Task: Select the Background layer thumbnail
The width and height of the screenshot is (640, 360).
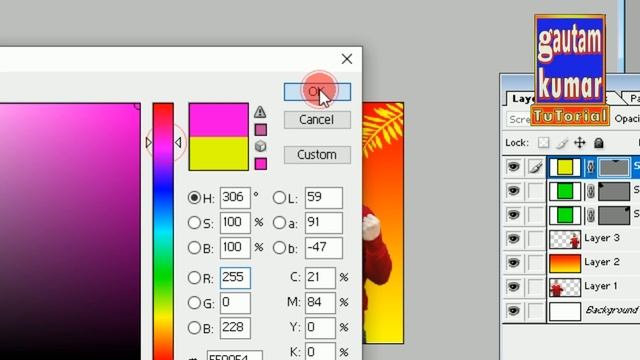Action: (565, 312)
